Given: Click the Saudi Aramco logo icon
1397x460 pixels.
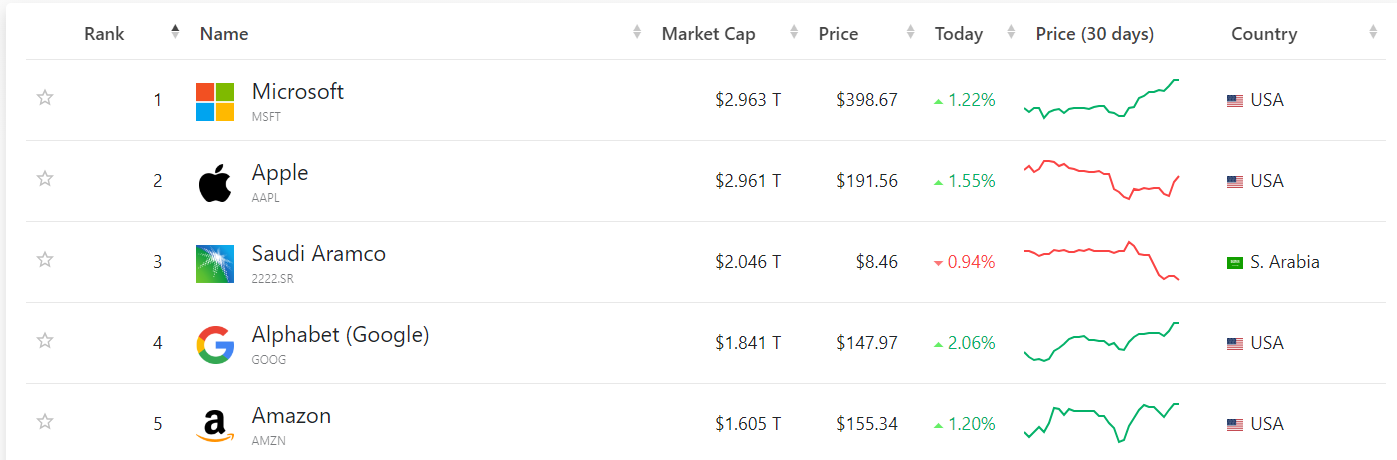Looking at the screenshot, I should click(215, 264).
